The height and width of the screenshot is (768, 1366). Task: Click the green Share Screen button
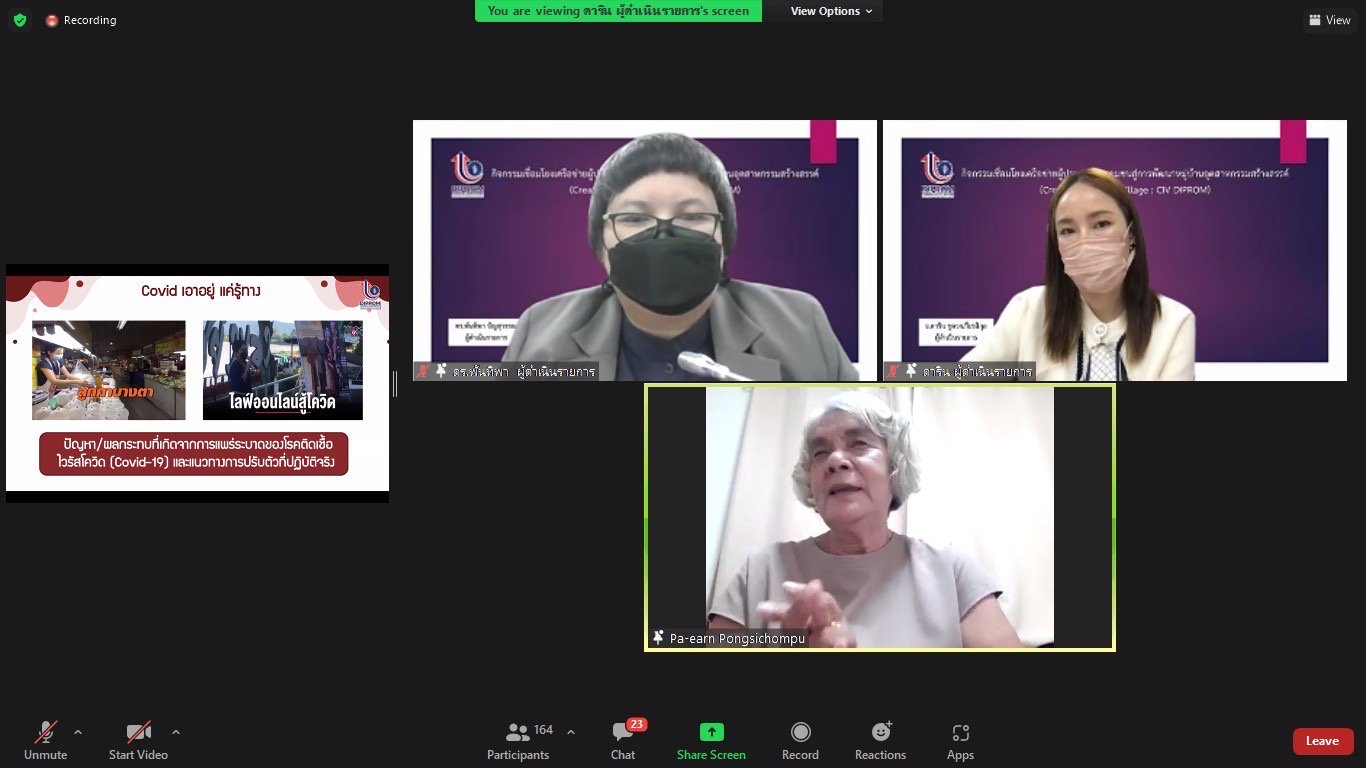pyautogui.click(x=711, y=741)
